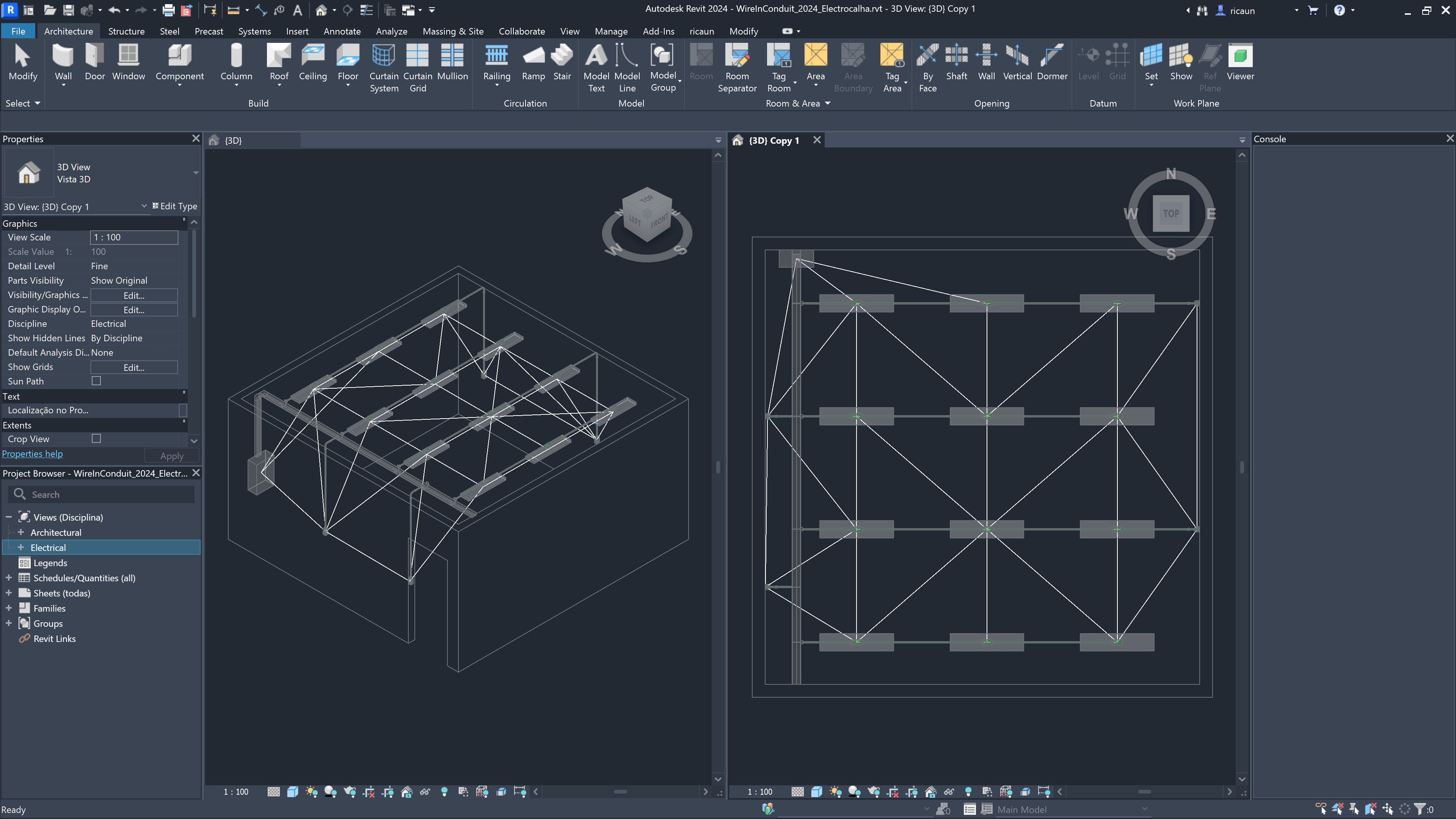Open the Systems ribbon tab

(x=254, y=31)
